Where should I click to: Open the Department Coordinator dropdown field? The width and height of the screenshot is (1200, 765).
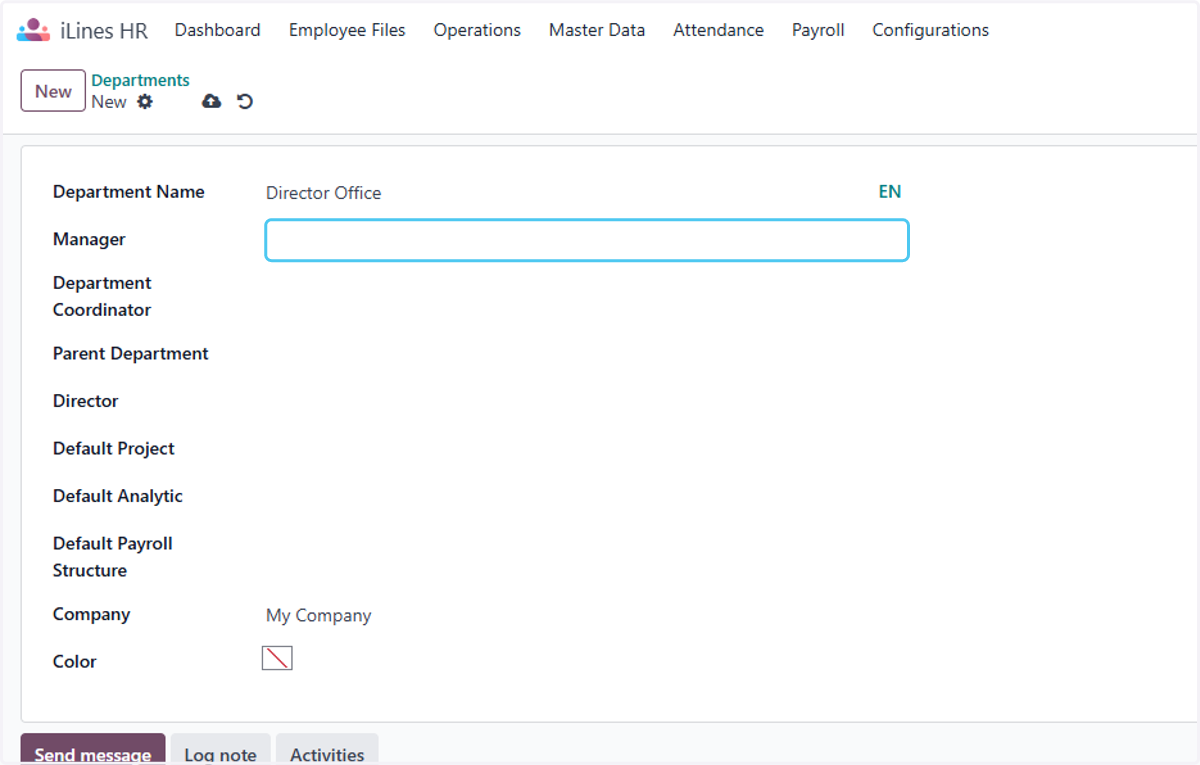[x=587, y=296]
